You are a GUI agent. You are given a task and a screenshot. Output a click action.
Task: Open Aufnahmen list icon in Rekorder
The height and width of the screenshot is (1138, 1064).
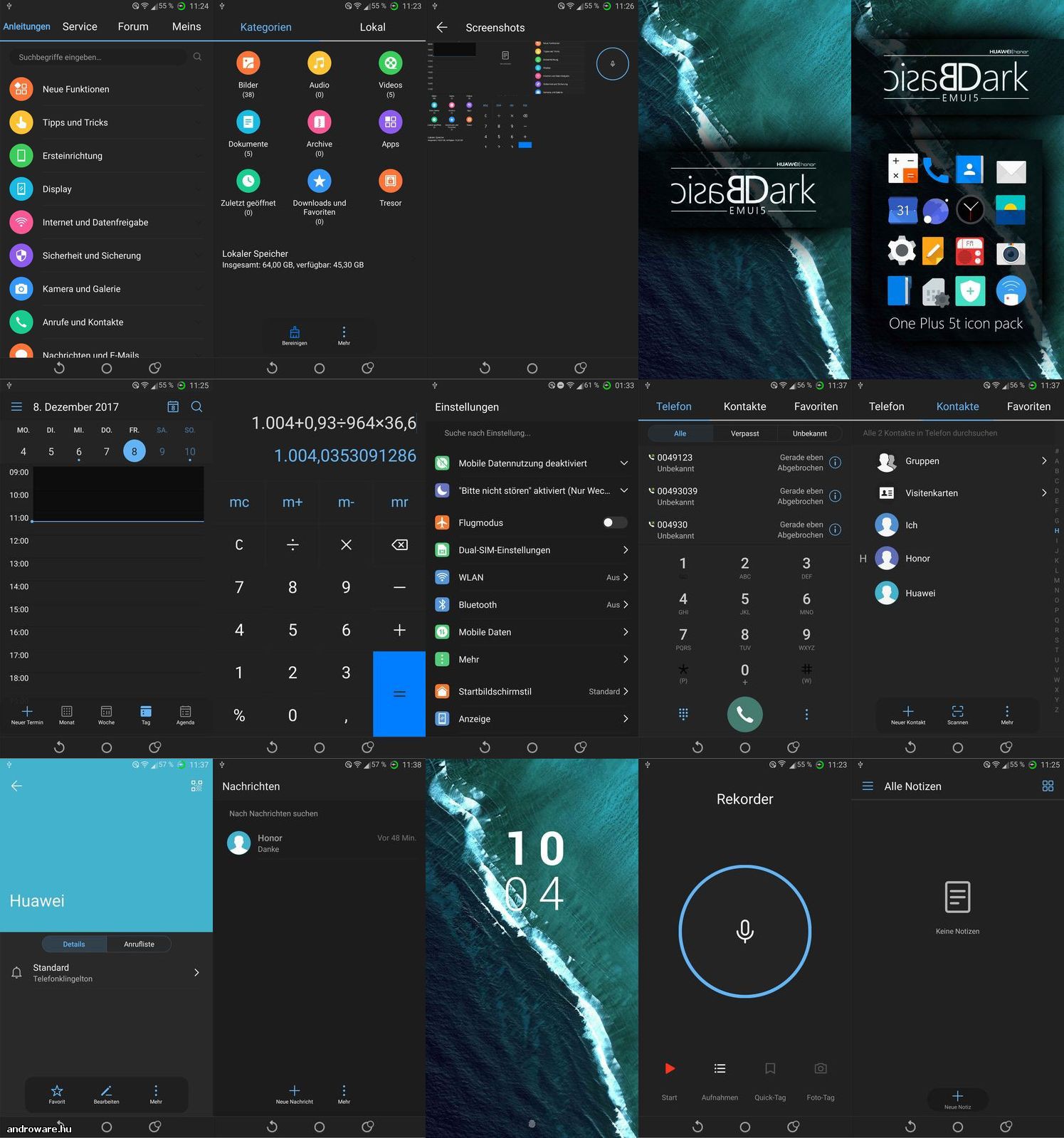pos(720,1068)
